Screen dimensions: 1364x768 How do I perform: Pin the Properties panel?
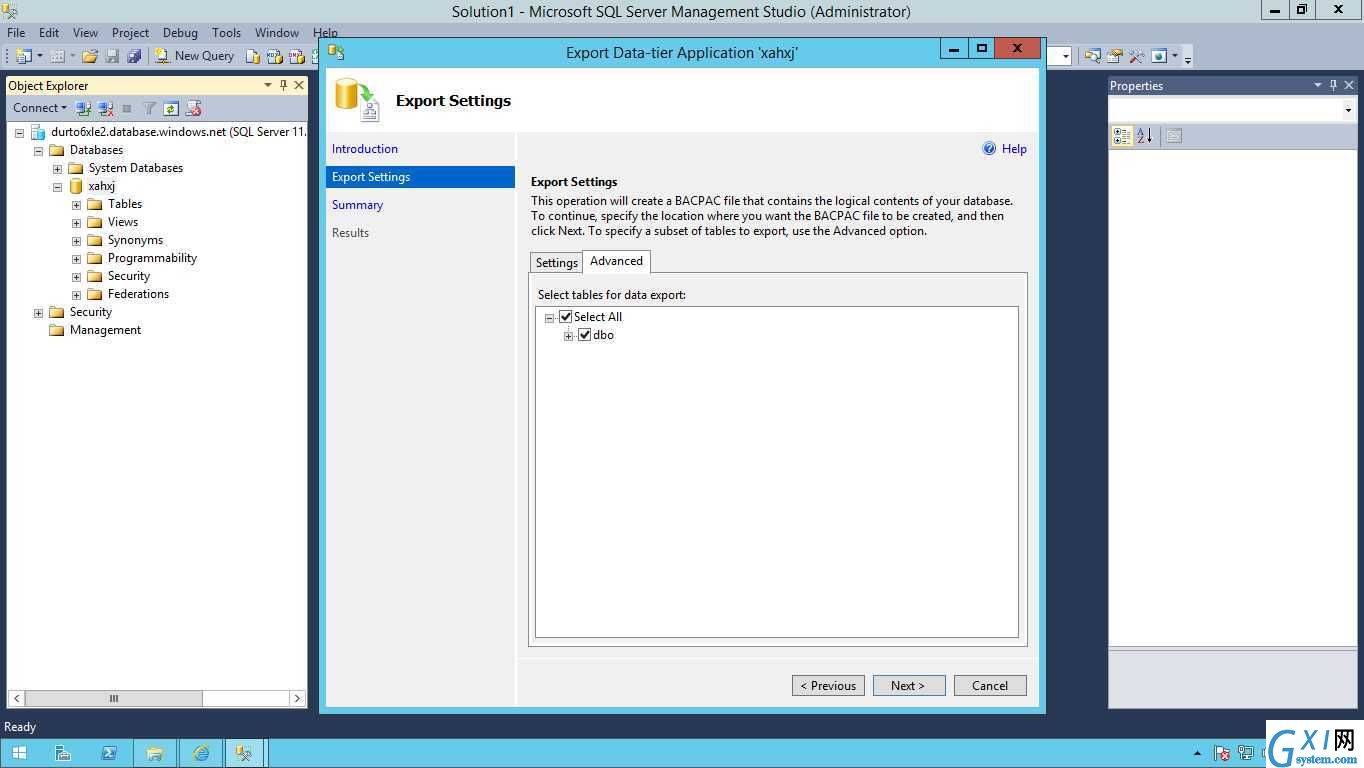[x=1333, y=86]
